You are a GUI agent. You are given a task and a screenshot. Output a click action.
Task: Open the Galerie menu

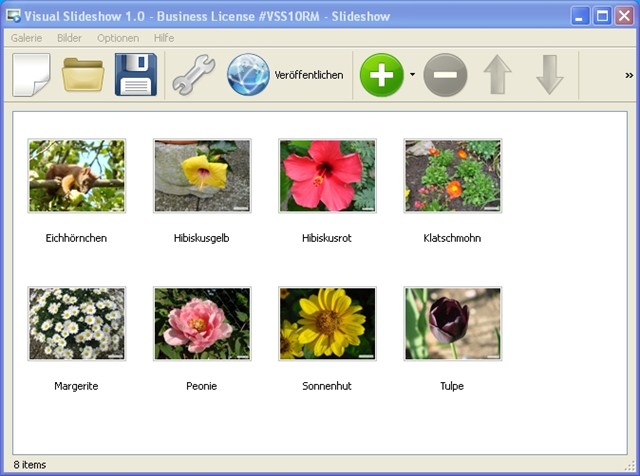27,37
